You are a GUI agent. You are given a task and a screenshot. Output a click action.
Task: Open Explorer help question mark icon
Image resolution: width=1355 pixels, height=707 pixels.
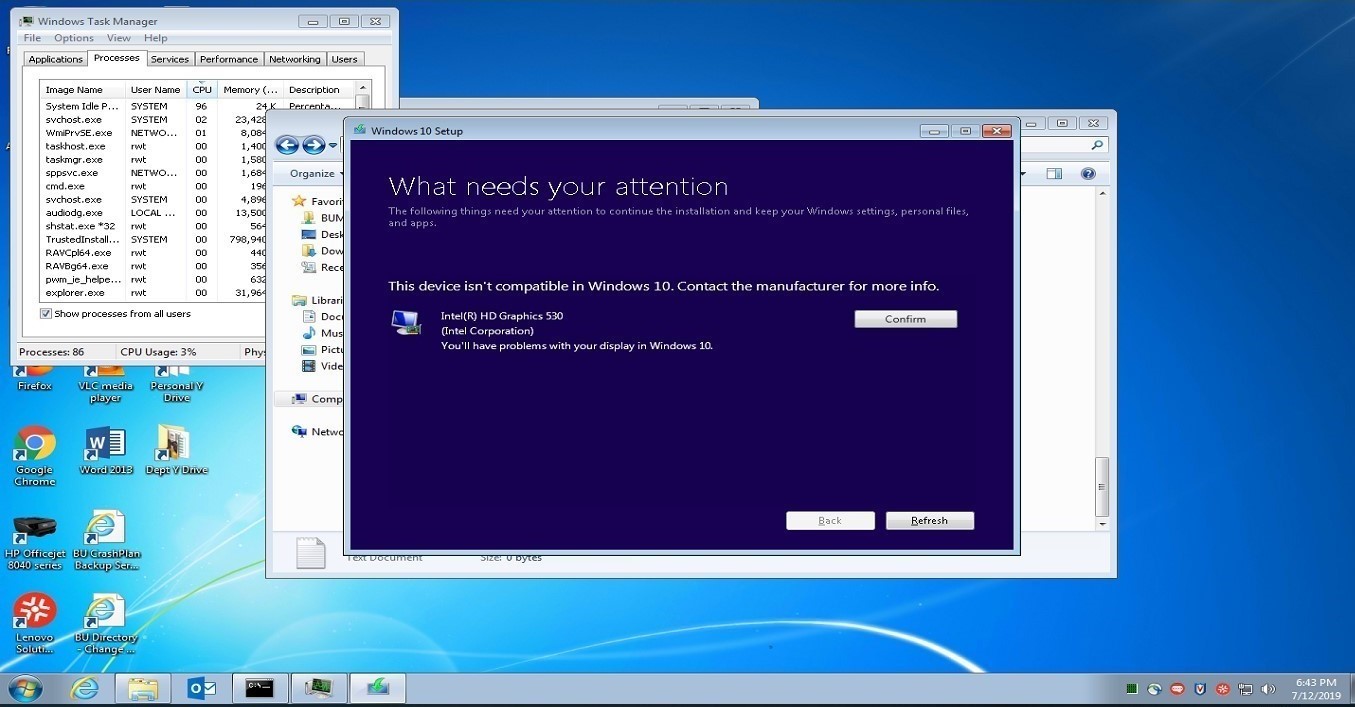[1088, 173]
